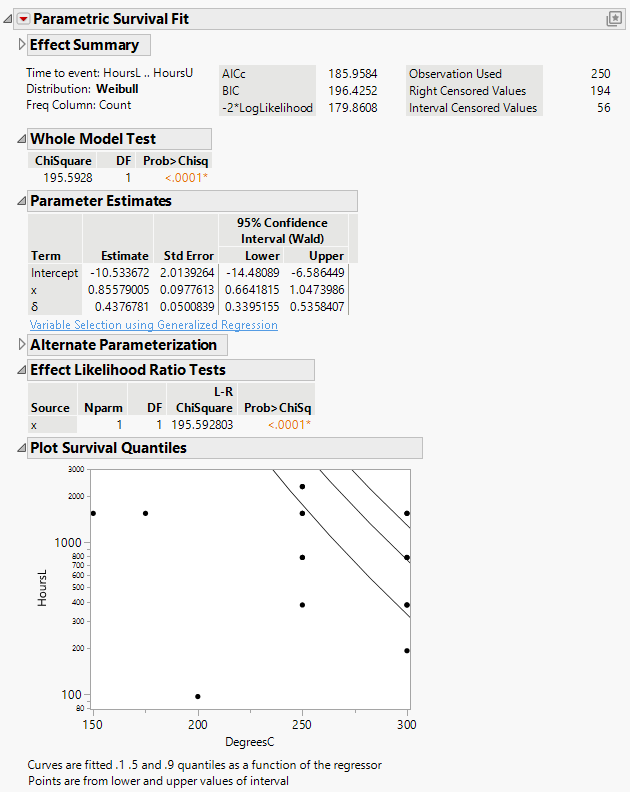The width and height of the screenshot is (630, 792).
Task: Click the L-R ChiSquare column header
Action: click(203, 402)
